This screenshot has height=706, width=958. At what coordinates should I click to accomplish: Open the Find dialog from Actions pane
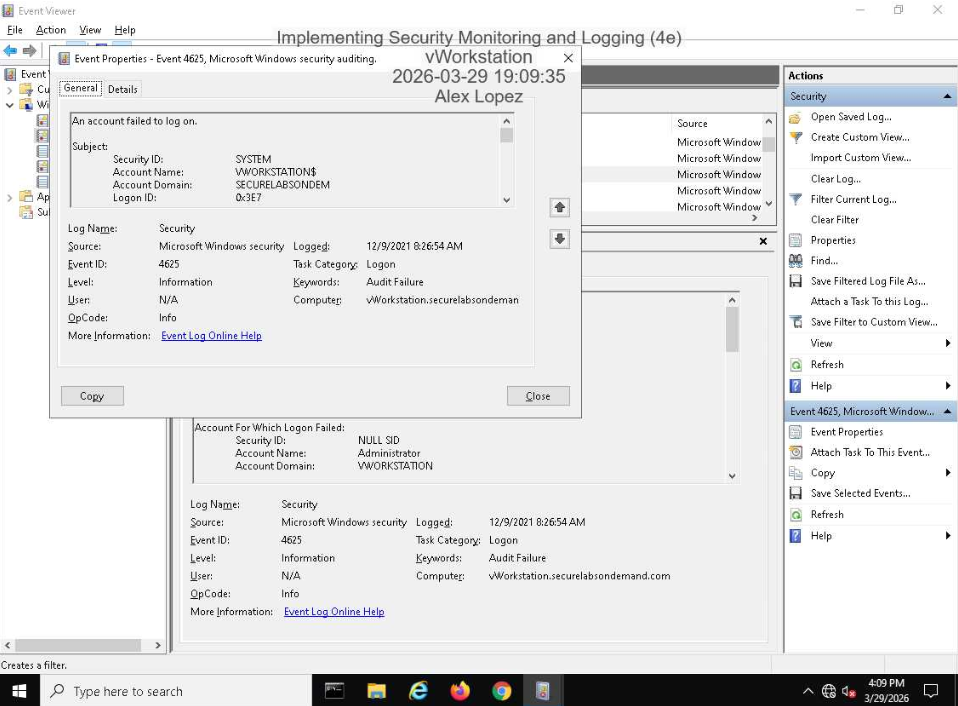click(x=825, y=260)
